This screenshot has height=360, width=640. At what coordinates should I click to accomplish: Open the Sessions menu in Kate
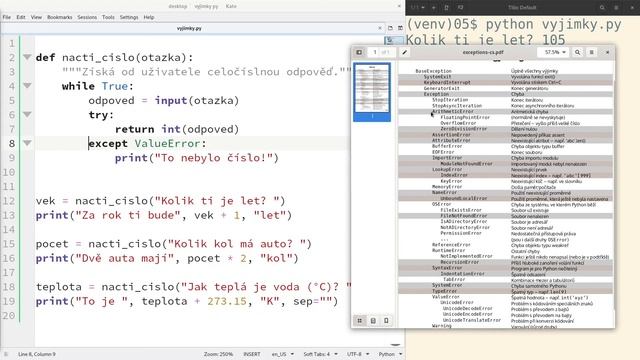click(x=87, y=17)
